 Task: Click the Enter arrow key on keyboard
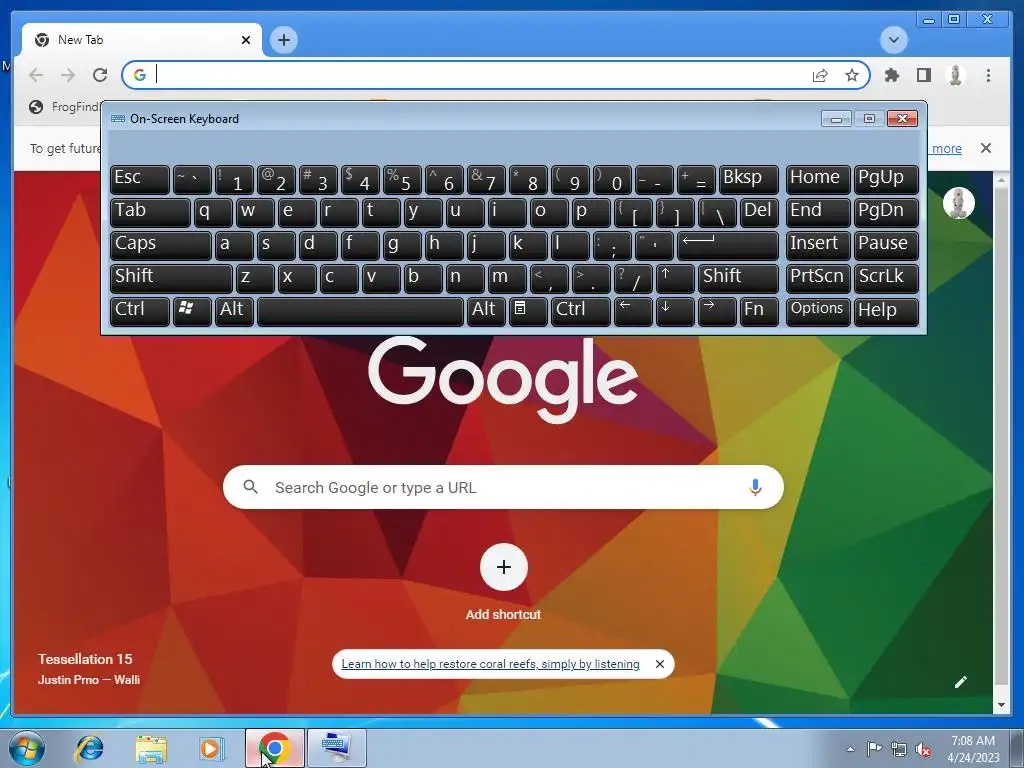(x=728, y=246)
